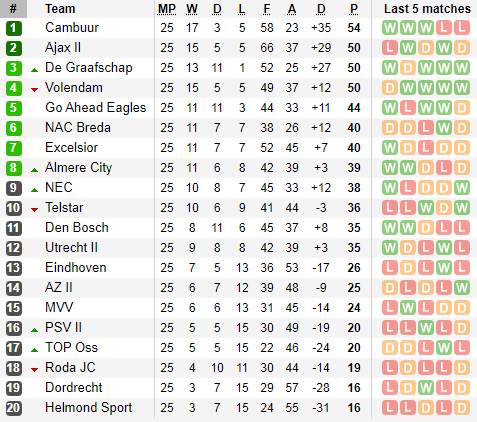This screenshot has width=477, height=422.
Task: Click Almere City's green up arrow
Action: click(x=34, y=170)
